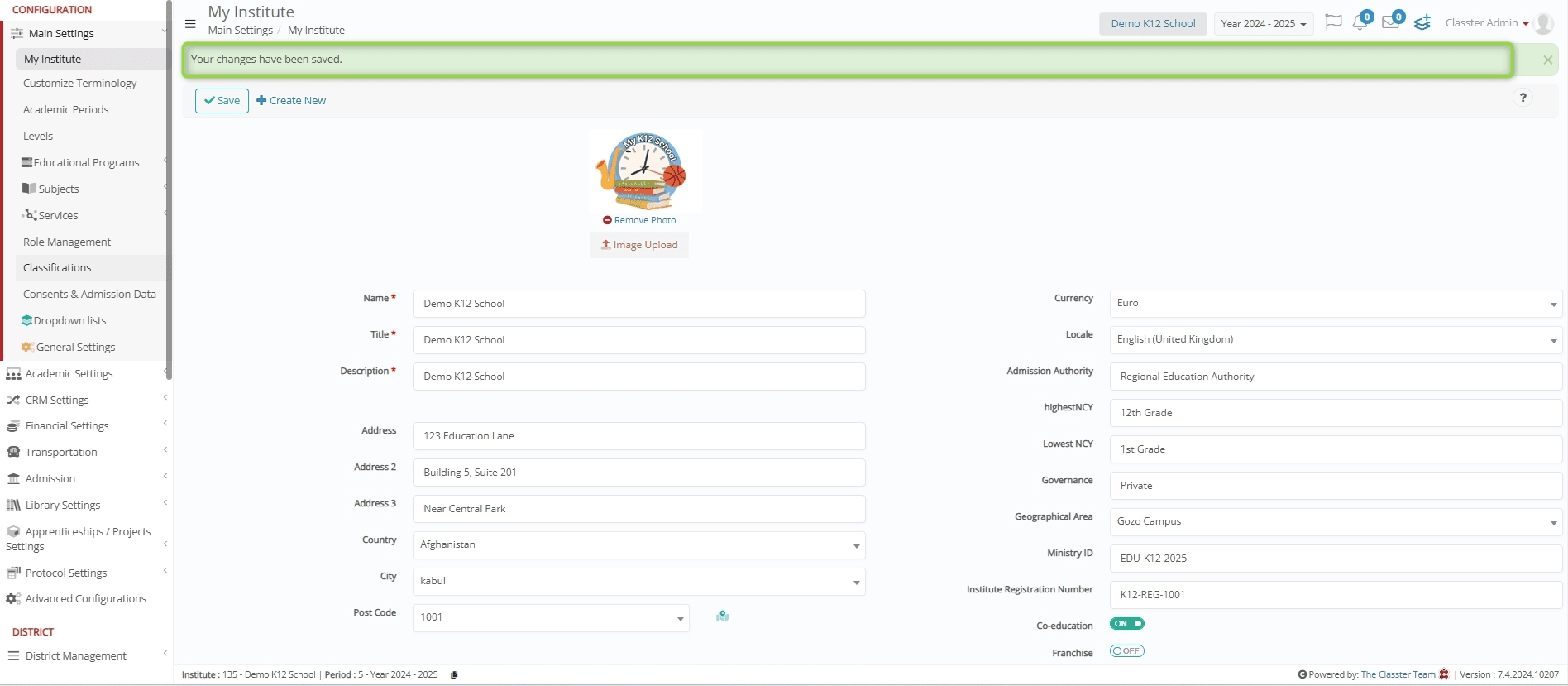
Task: Click the Demo K12 School institute button
Action: pyautogui.click(x=1153, y=24)
